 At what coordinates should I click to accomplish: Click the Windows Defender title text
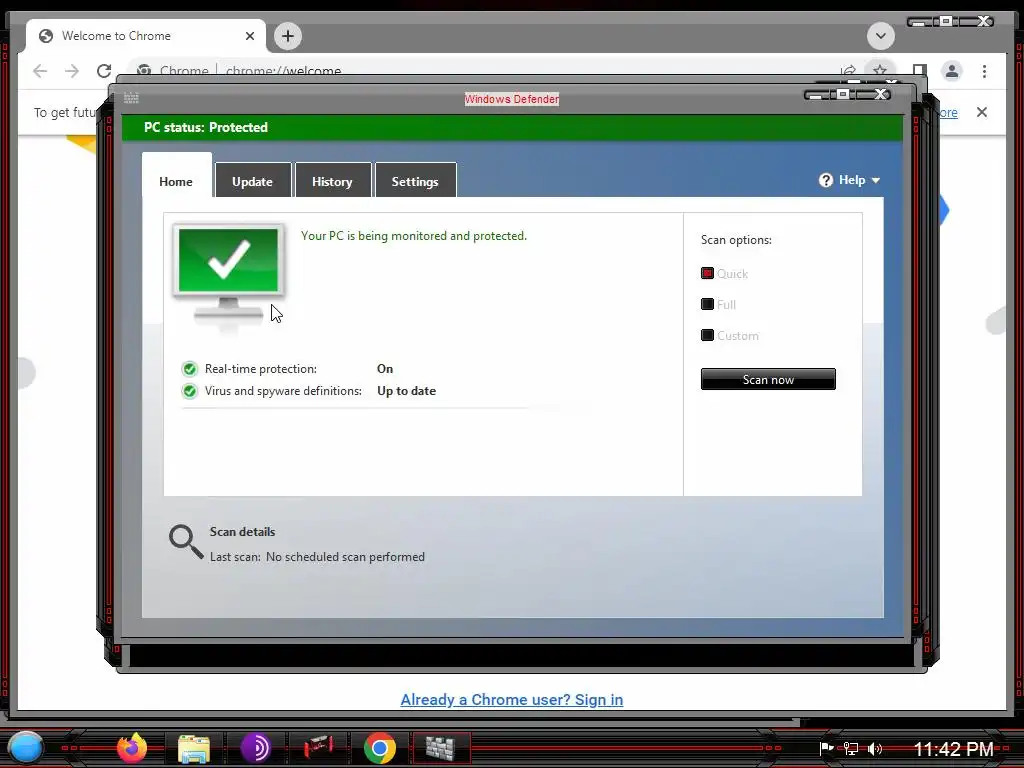tap(512, 99)
